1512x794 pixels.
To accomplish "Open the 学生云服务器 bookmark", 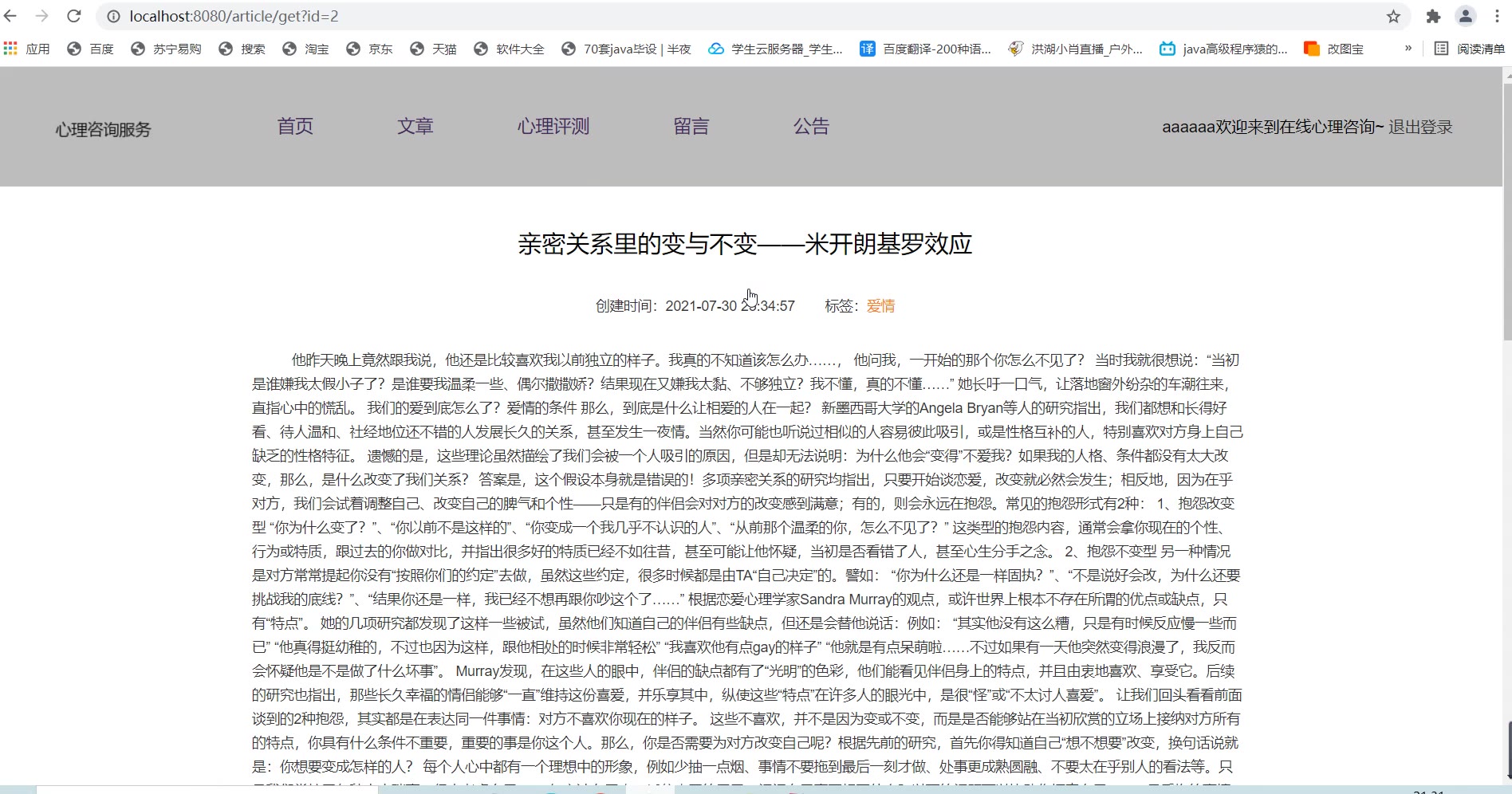I will click(775, 49).
